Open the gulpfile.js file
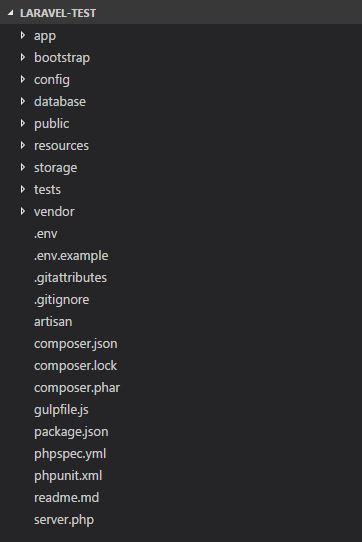This screenshot has width=362, height=542. click(x=61, y=410)
